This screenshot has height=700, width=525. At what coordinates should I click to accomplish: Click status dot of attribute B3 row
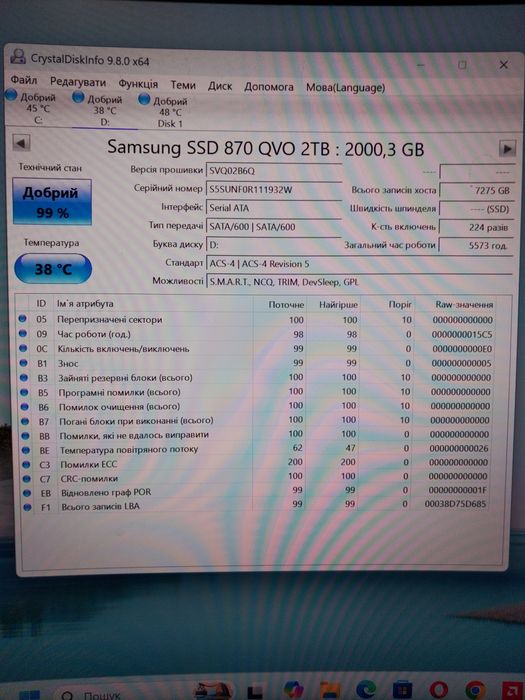(24, 378)
